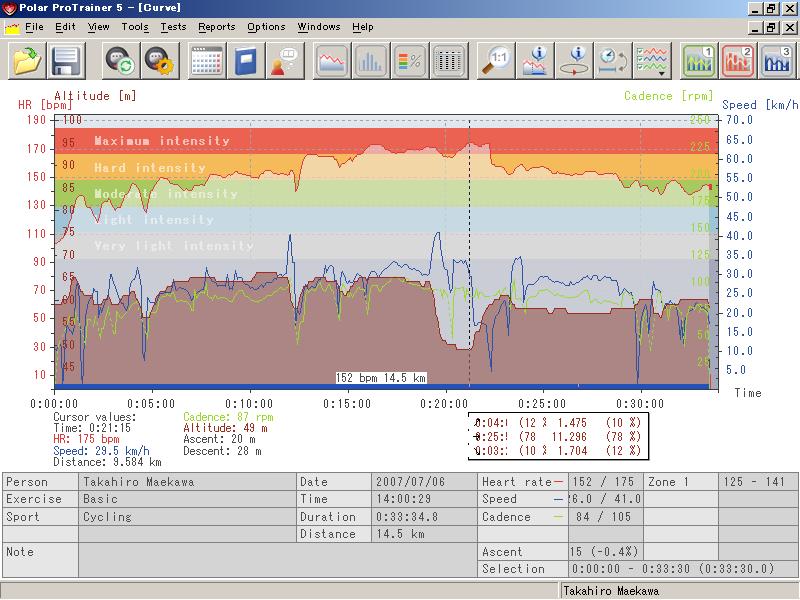Screen dimensions: 800x600
Task: Open the File menu
Action: pos(34,27)
